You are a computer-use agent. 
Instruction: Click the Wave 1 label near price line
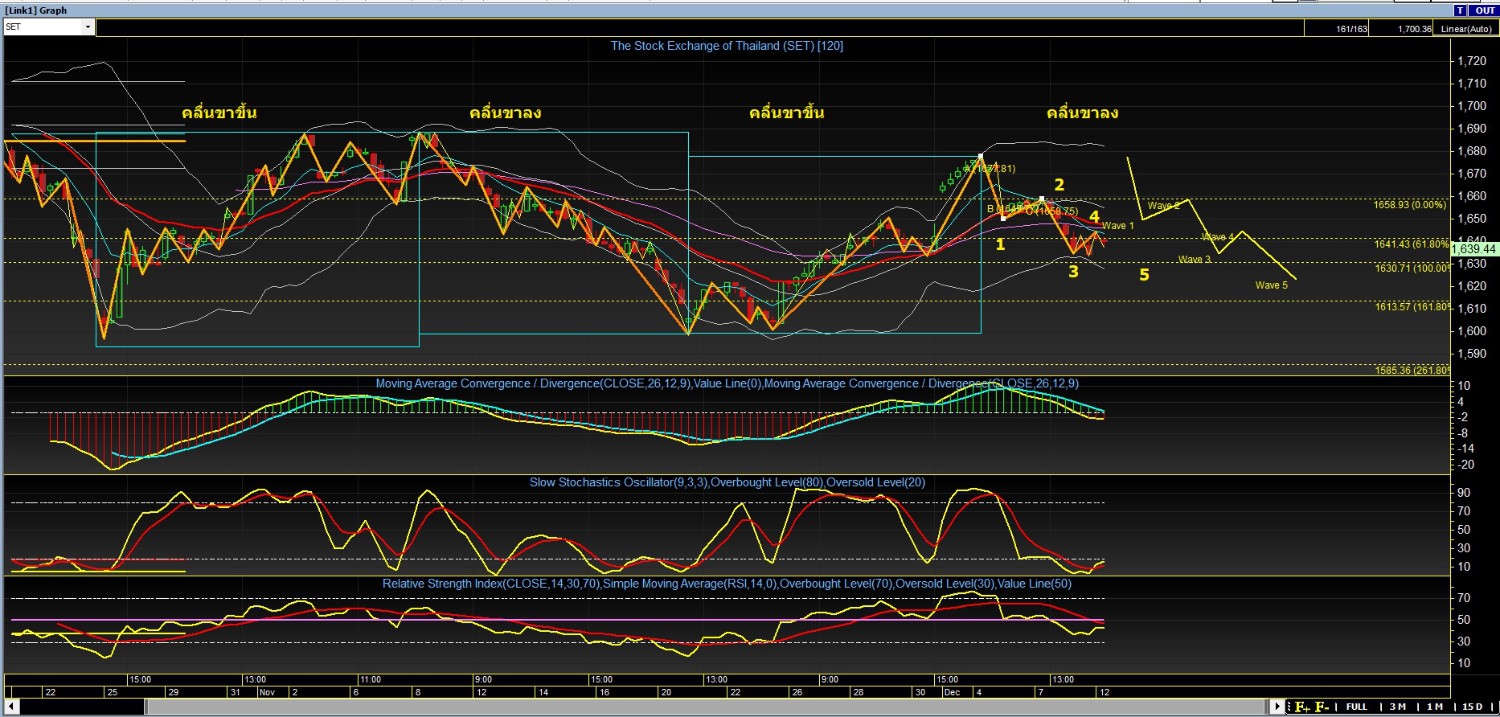(1118, 226)
